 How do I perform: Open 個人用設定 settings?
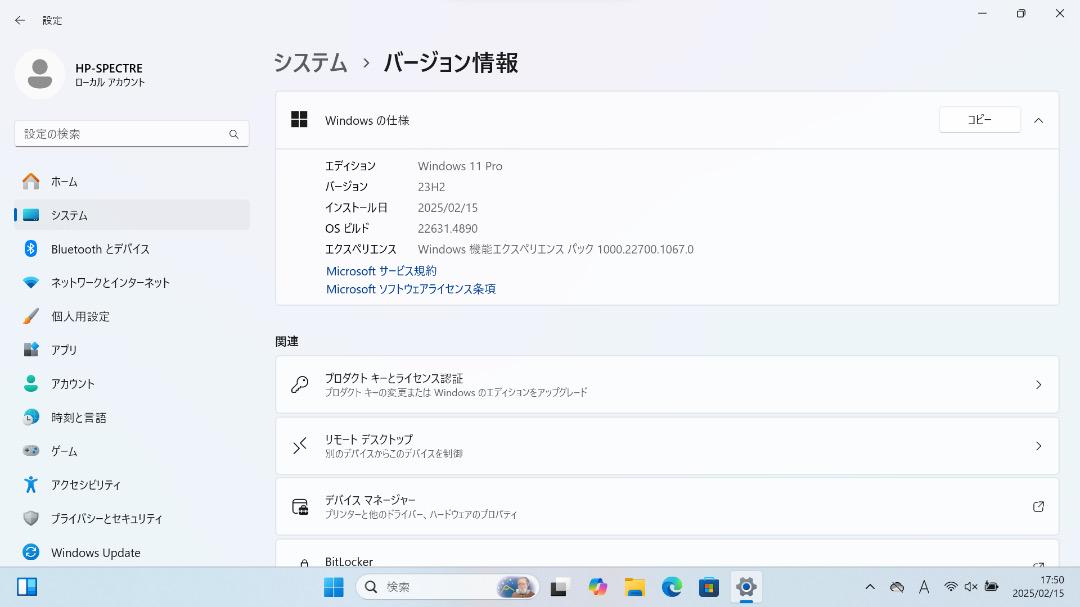pyautogui.click(x=132, y=316)
